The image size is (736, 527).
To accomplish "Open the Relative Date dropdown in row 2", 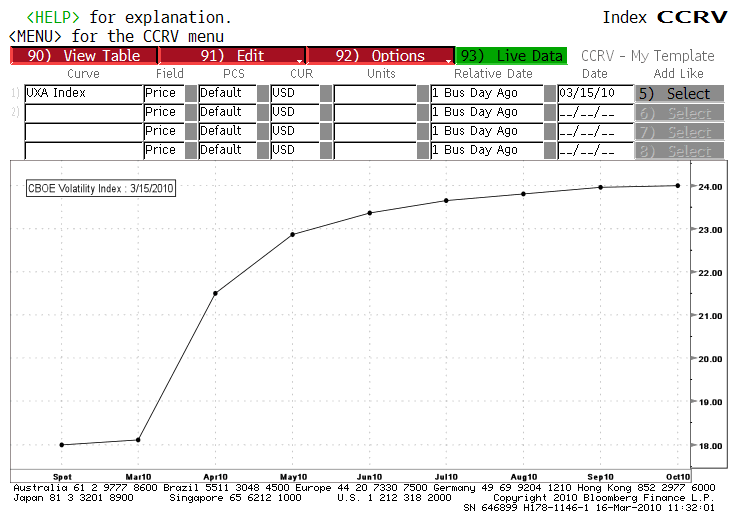I will (550, 113).
